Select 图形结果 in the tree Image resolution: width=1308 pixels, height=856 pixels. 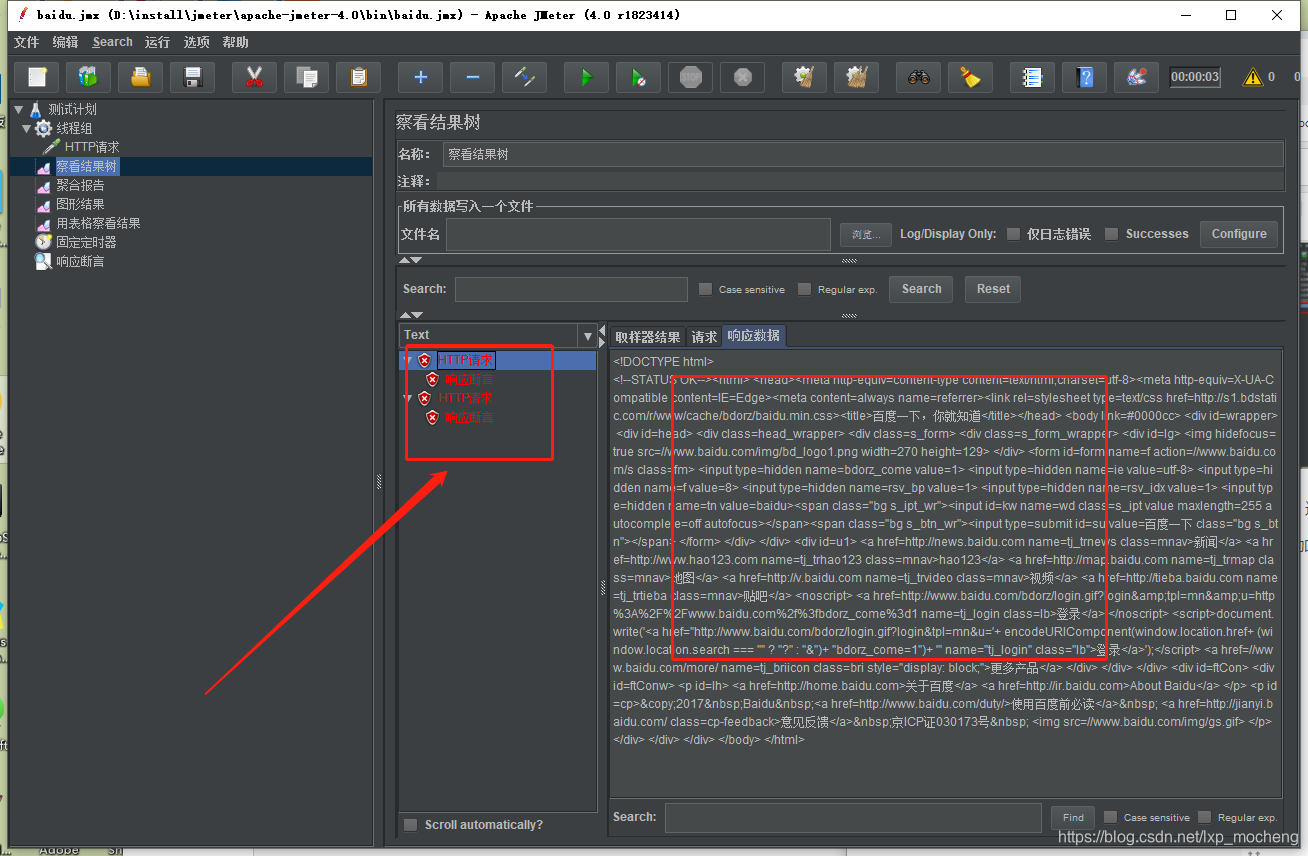(x=80, y=204)
